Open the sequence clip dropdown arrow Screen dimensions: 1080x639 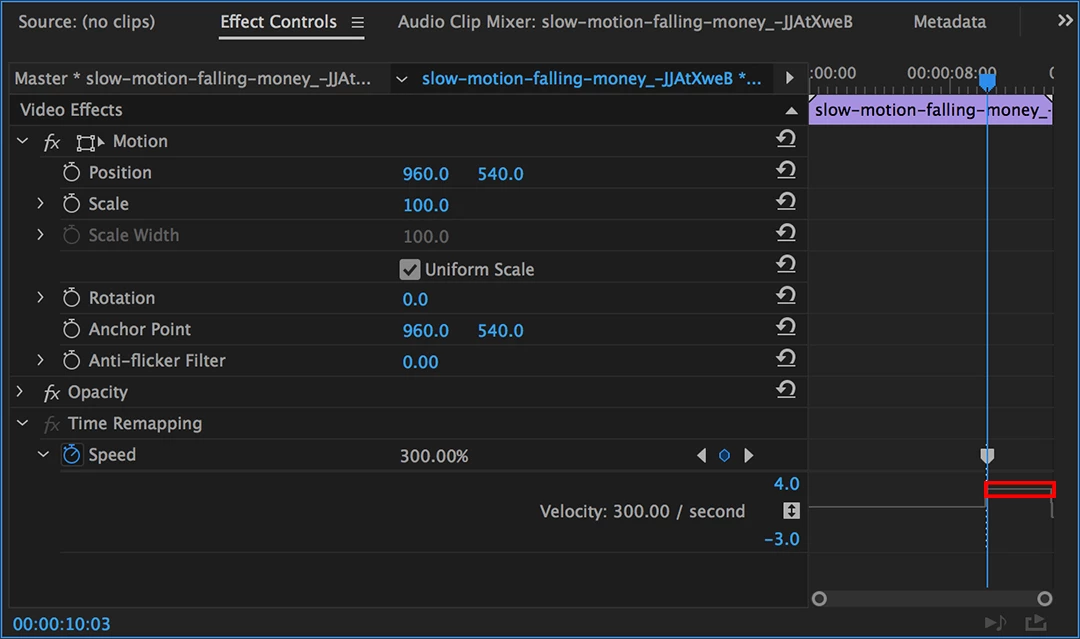(x=402, y=79)
